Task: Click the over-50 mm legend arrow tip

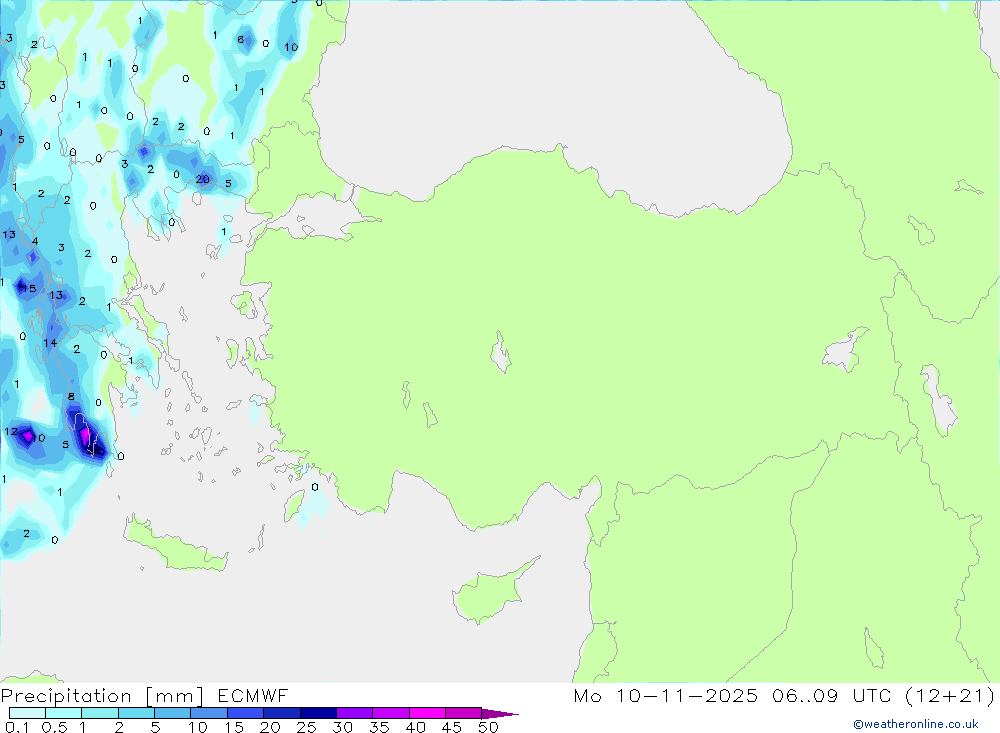Action: coord(500,713)
